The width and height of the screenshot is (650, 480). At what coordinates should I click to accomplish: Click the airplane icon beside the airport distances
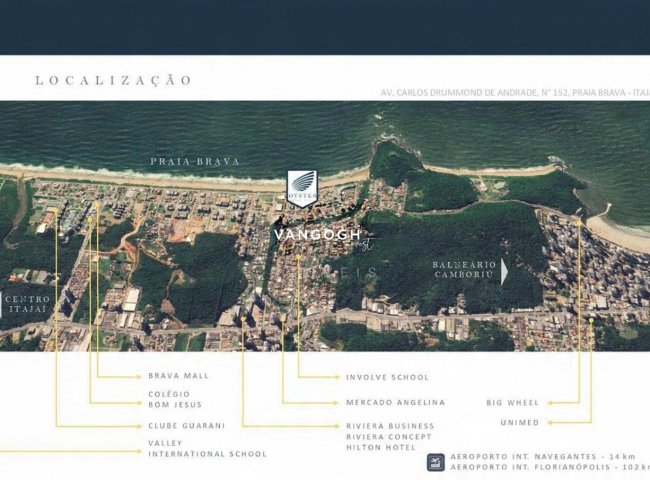(435, 461)
